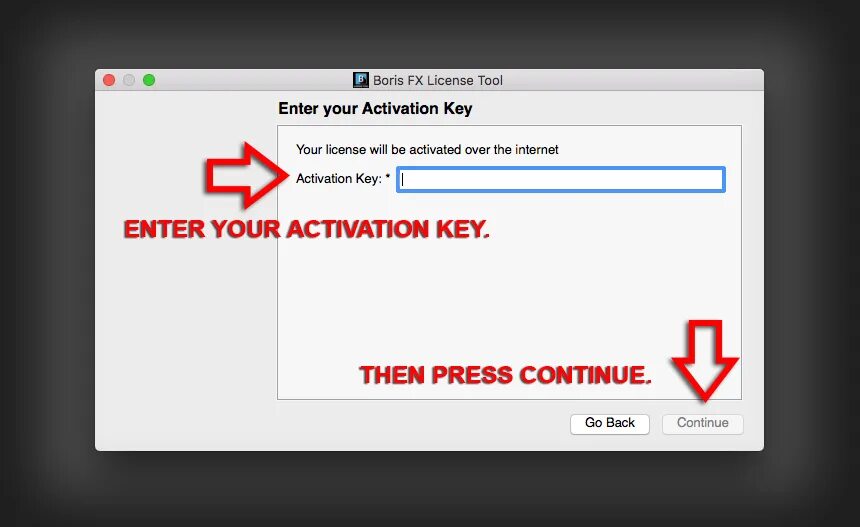Click the dark background outside the window
The image size is (860, 527).
coord(430,488)
